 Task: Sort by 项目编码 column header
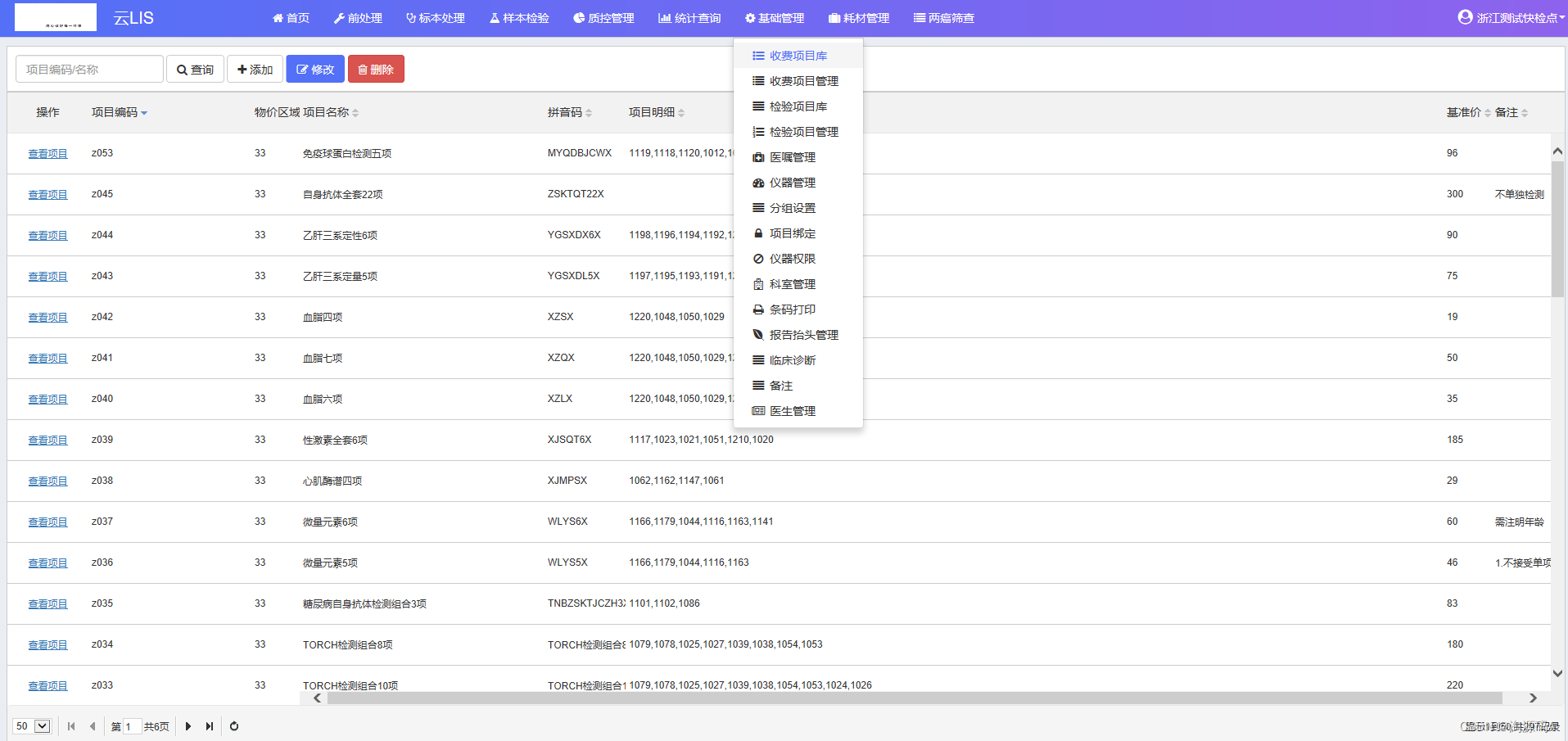(120, 112)
